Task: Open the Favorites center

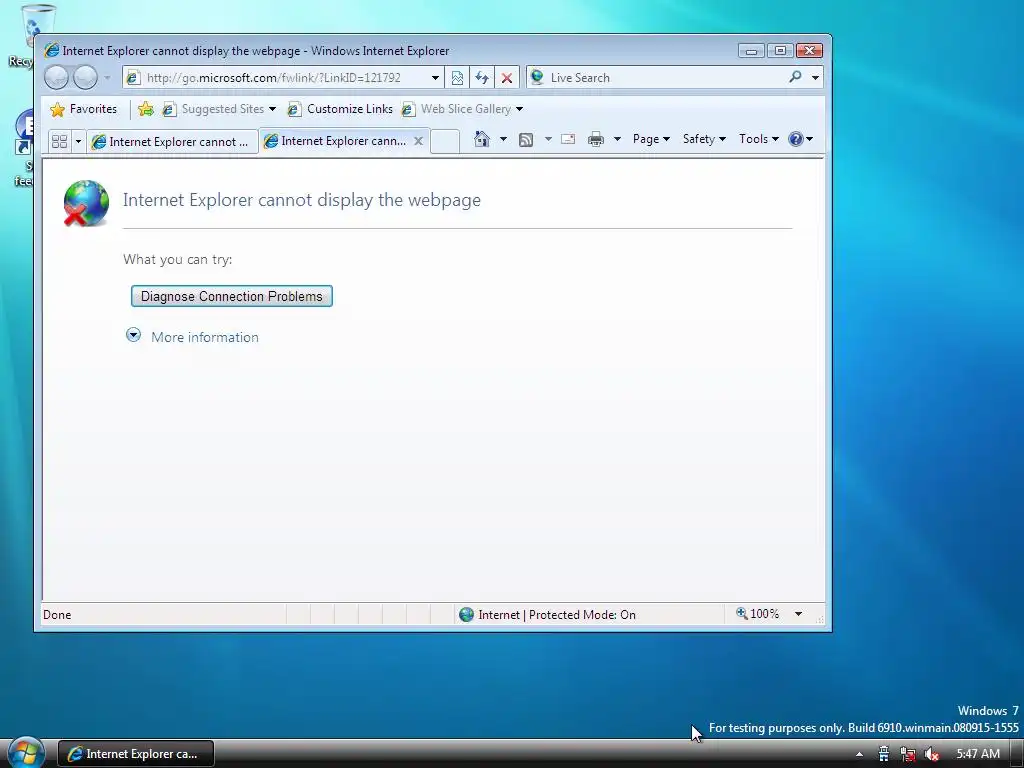Action: click(x=84, y=109)
